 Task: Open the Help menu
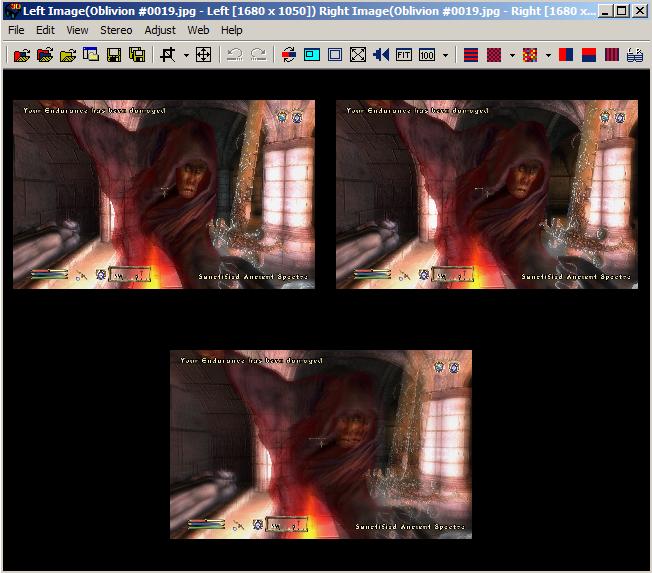[x=232, y=30]
